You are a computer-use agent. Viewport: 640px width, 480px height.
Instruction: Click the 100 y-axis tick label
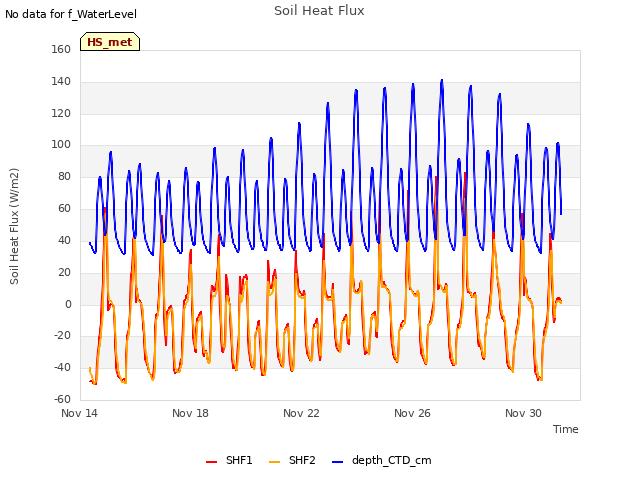(x=61, y=144)
